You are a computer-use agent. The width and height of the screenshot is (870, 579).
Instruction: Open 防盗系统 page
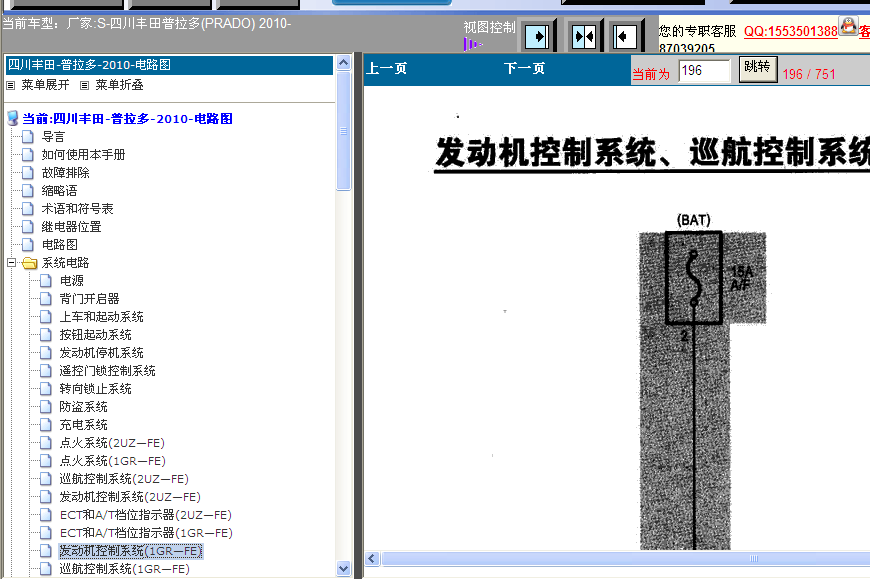coord(83,407)
